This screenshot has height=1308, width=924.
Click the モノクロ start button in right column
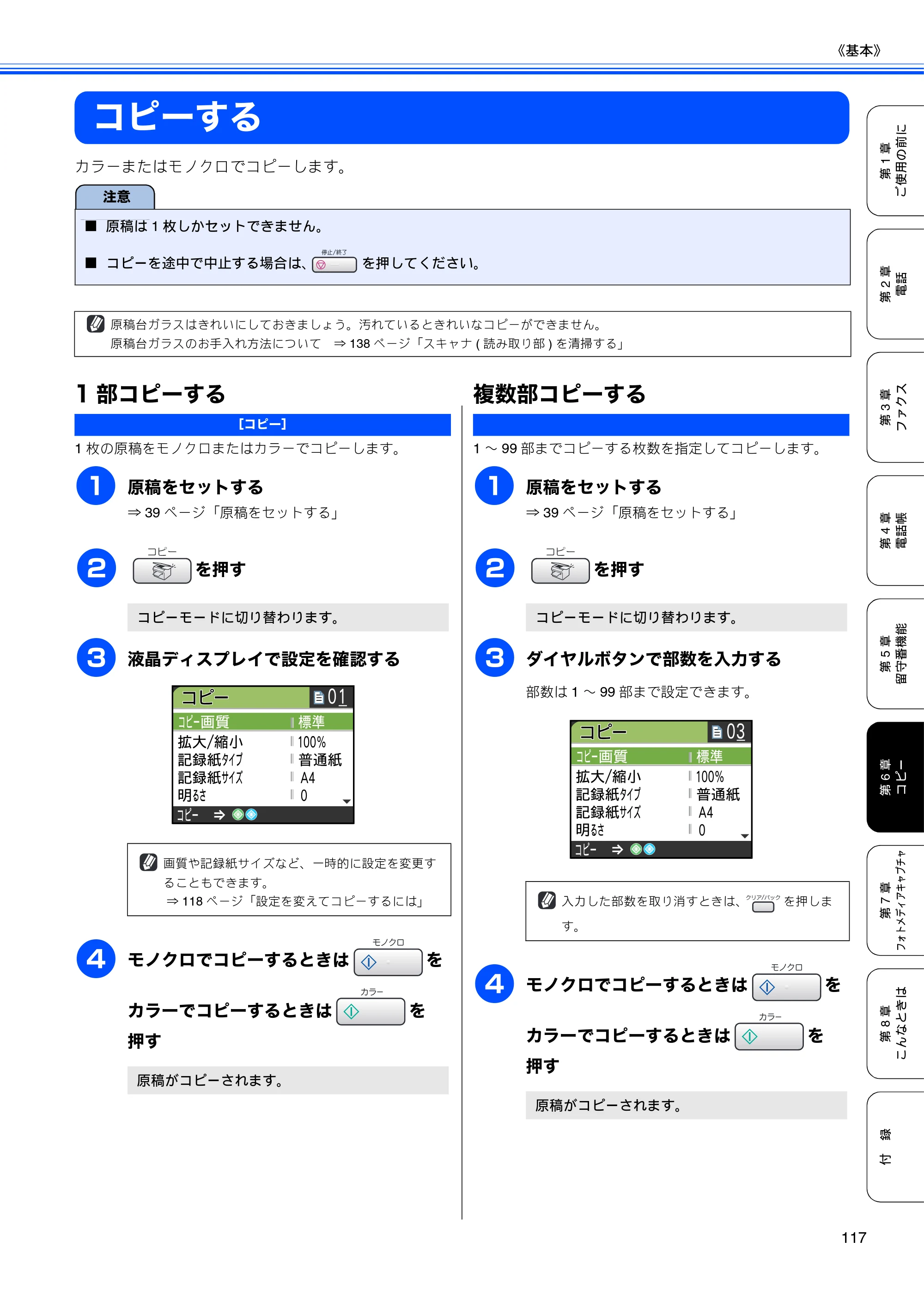786,987
